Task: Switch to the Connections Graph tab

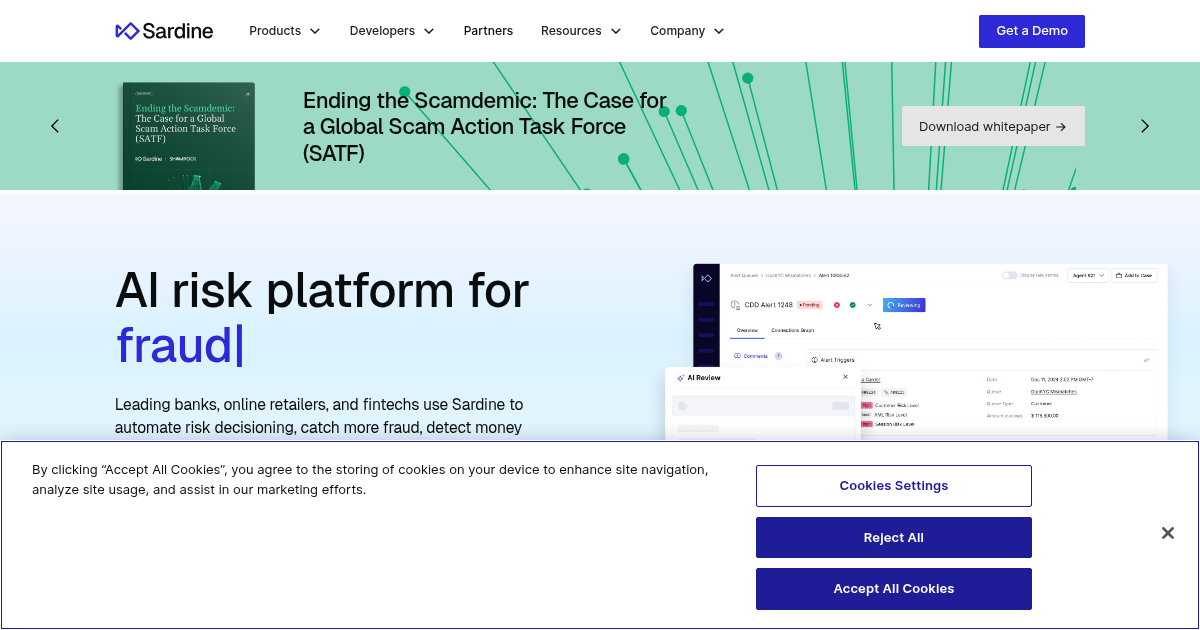Action: tap(793, 330)
